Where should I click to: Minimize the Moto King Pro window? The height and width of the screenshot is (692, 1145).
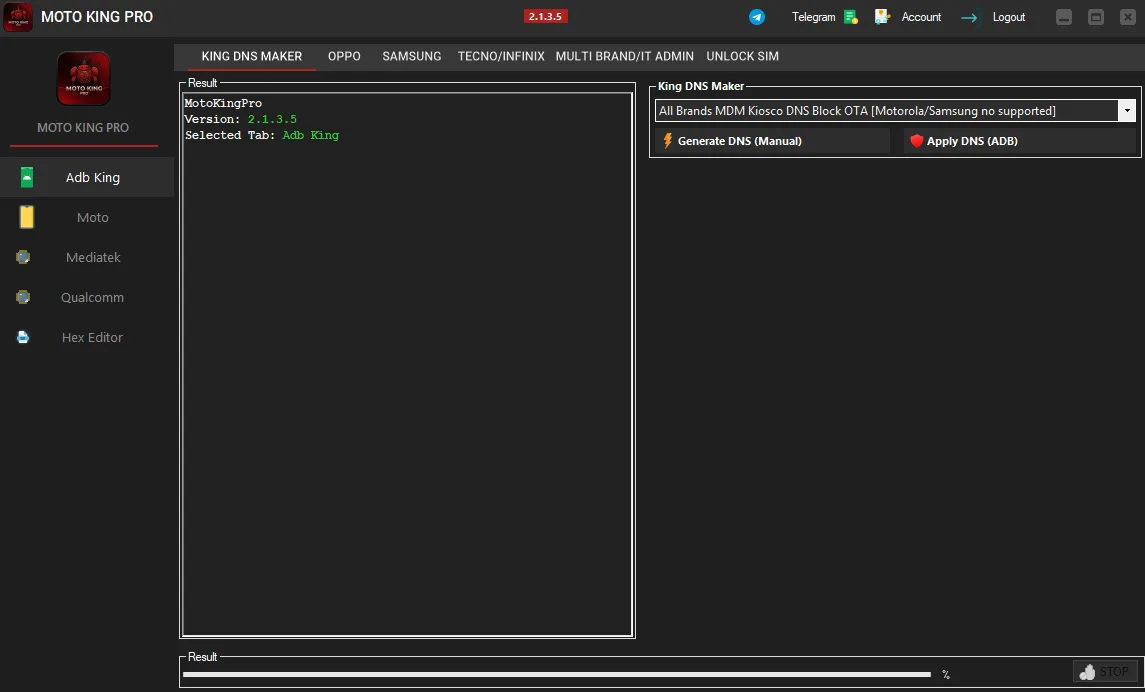pyautogui.click(x=1064, y=17)
